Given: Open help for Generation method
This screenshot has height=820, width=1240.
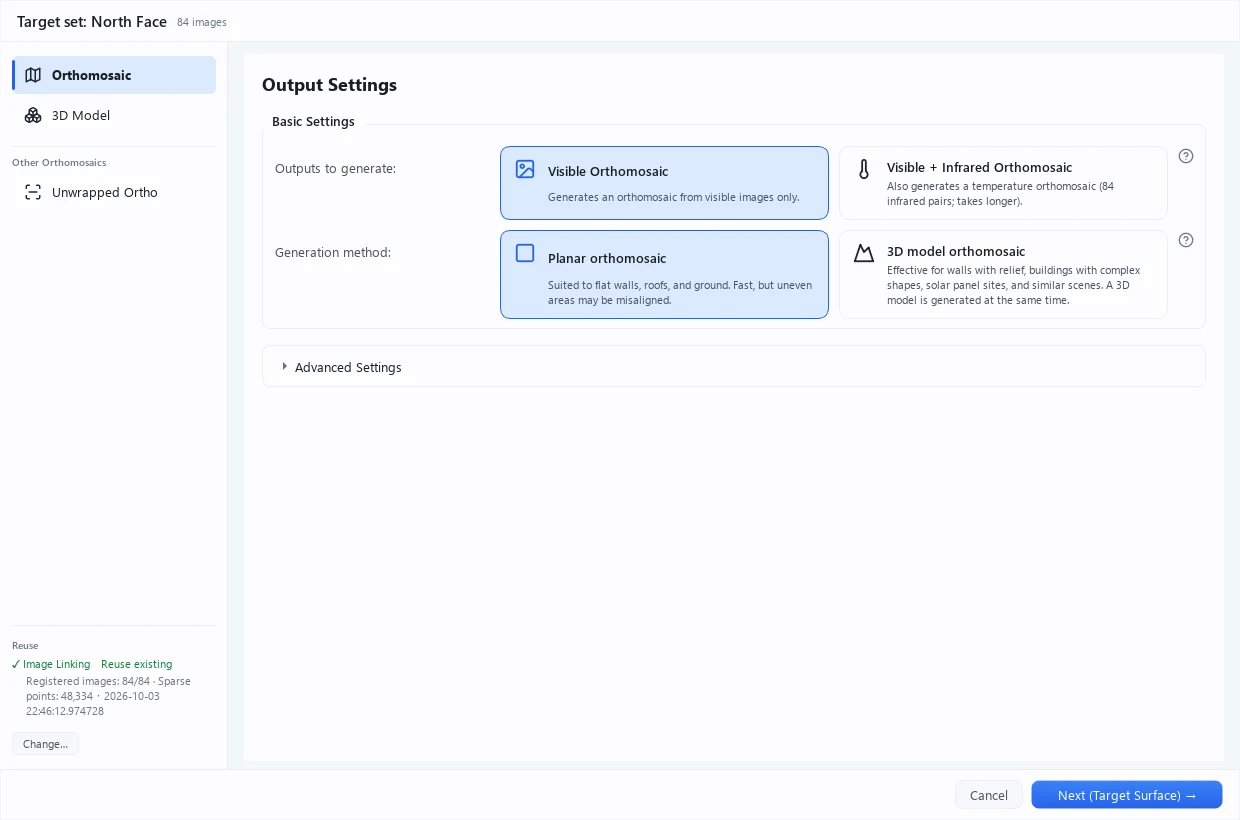Looking at the screenshot, I should point(1186,240).
